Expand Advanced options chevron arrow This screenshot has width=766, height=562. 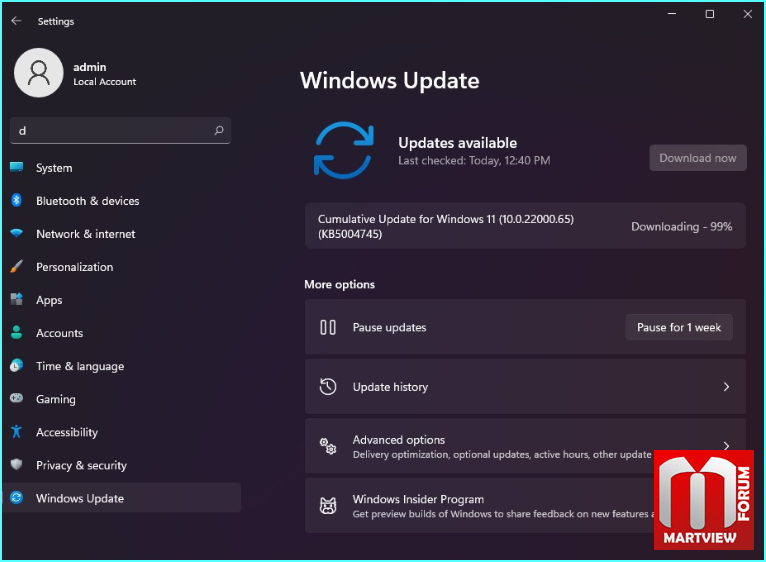tap(726, 446)
